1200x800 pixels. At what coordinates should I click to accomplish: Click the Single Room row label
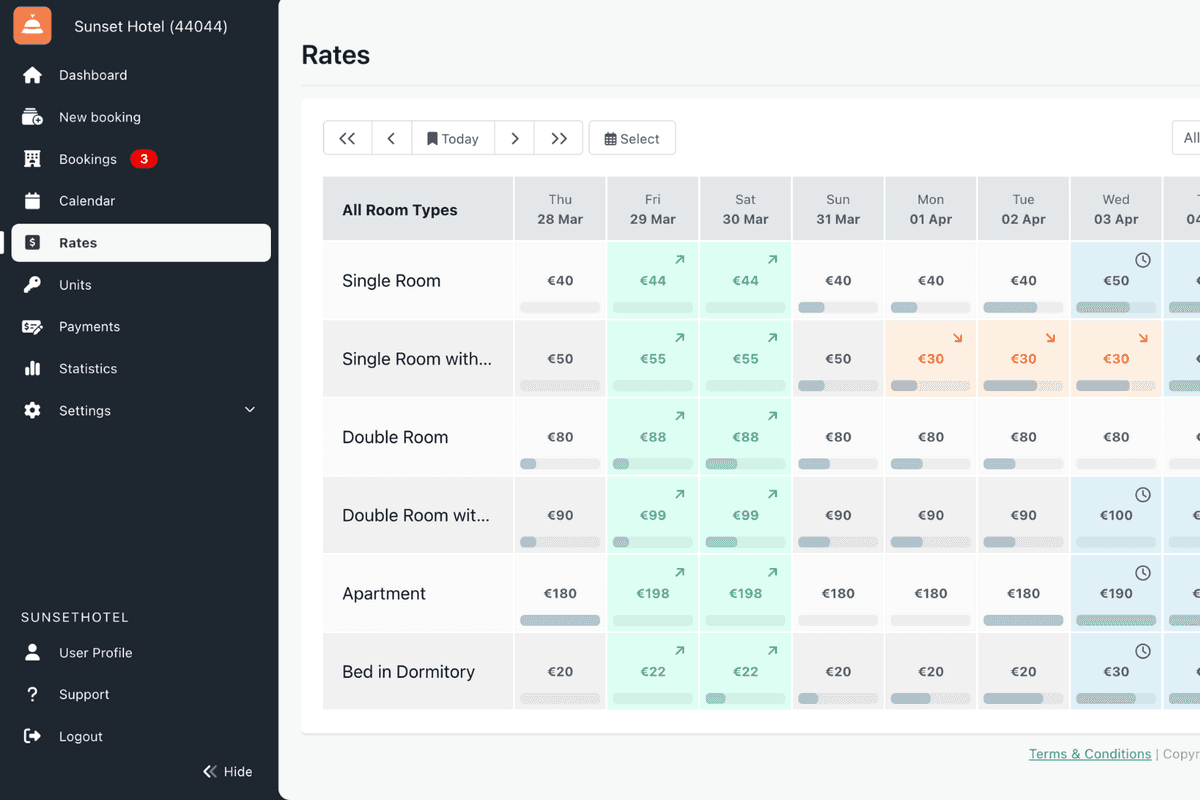(x=391, y=281)
